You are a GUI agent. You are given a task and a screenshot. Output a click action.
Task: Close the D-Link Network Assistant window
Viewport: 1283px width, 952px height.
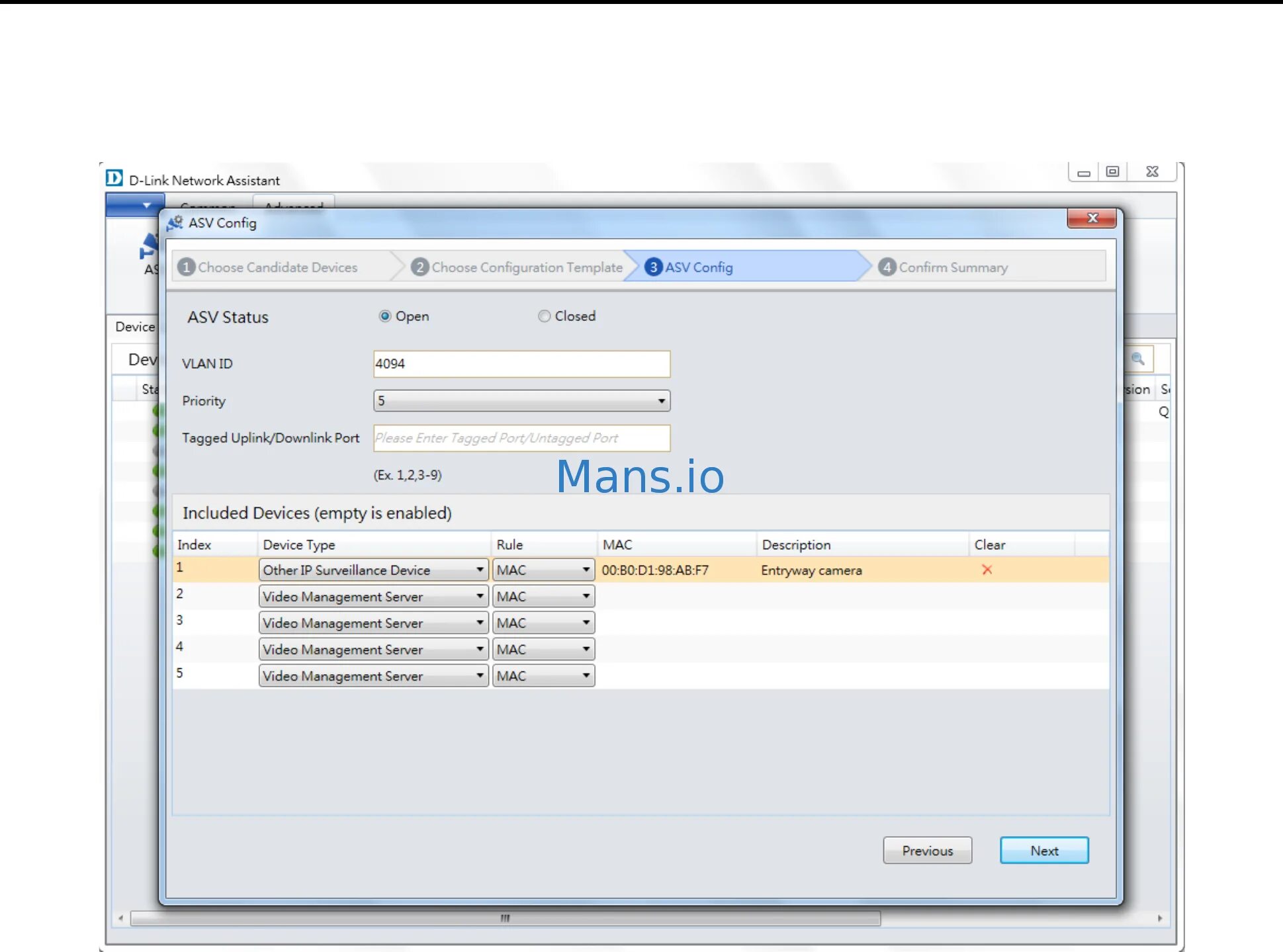coord(1152,172)
